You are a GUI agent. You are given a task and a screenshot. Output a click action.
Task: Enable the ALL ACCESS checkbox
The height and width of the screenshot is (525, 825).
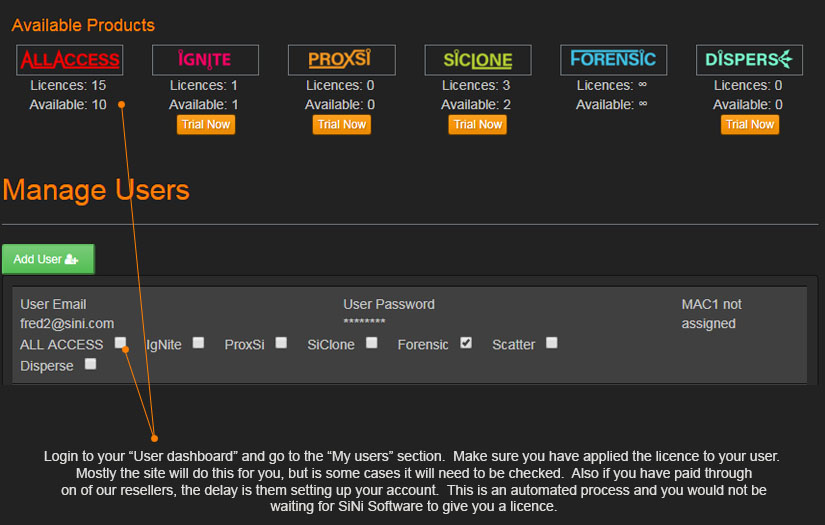(120, 343)
